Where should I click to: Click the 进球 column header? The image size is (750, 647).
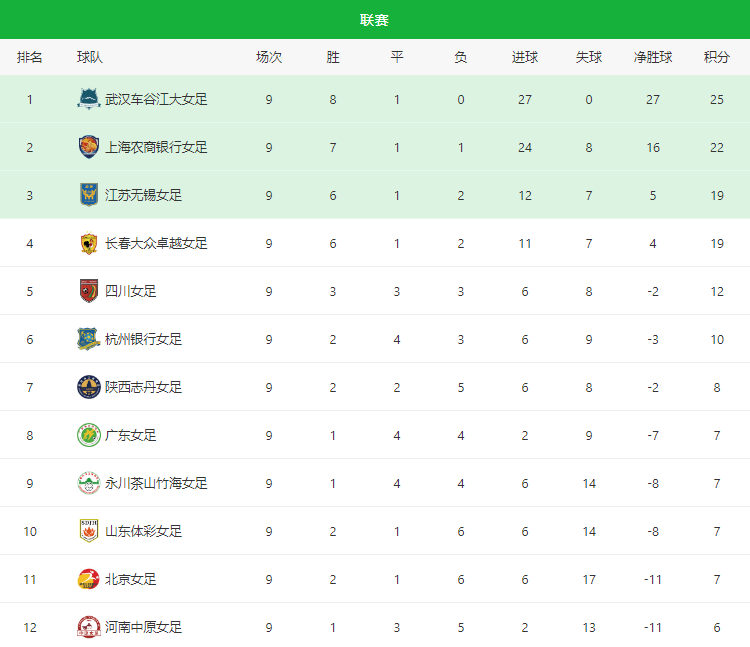(x=525, y=57)
